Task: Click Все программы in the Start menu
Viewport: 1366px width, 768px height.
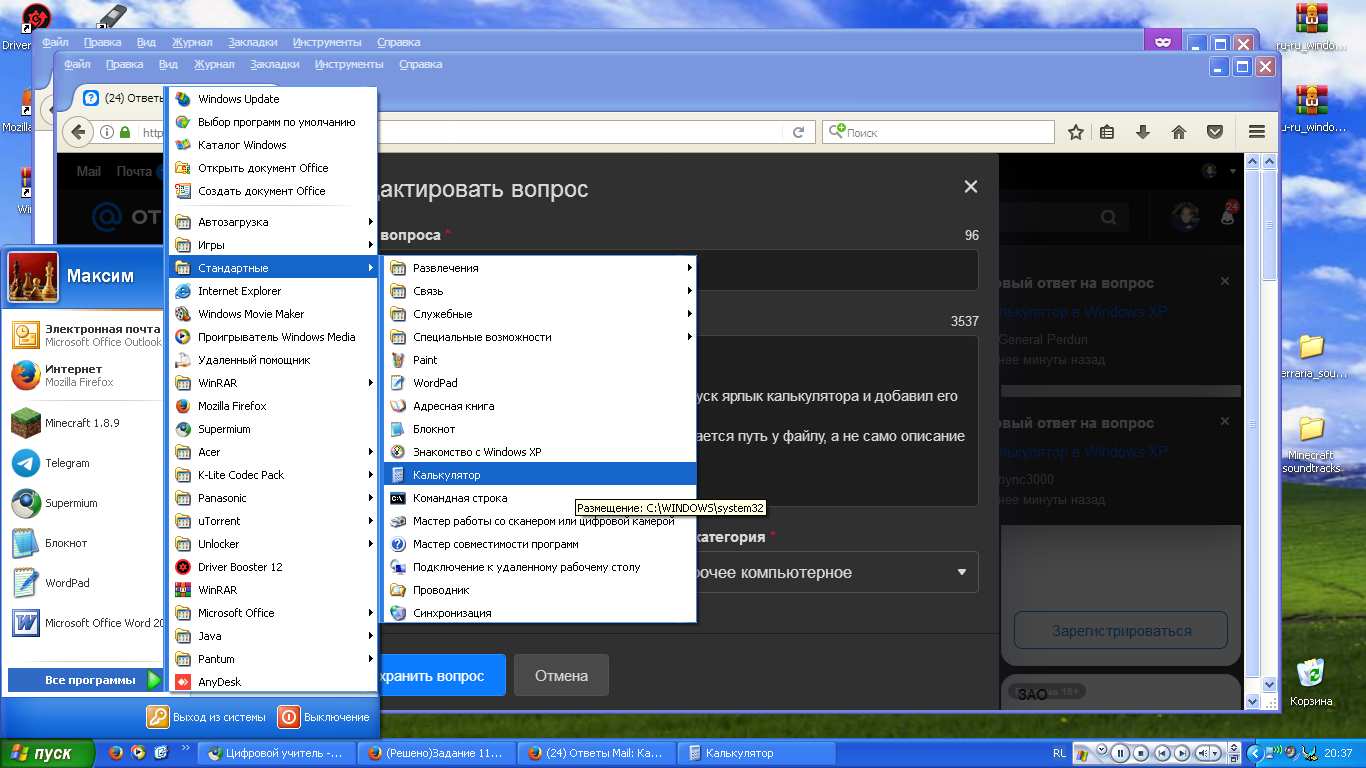Action: [x=85, y=681]
